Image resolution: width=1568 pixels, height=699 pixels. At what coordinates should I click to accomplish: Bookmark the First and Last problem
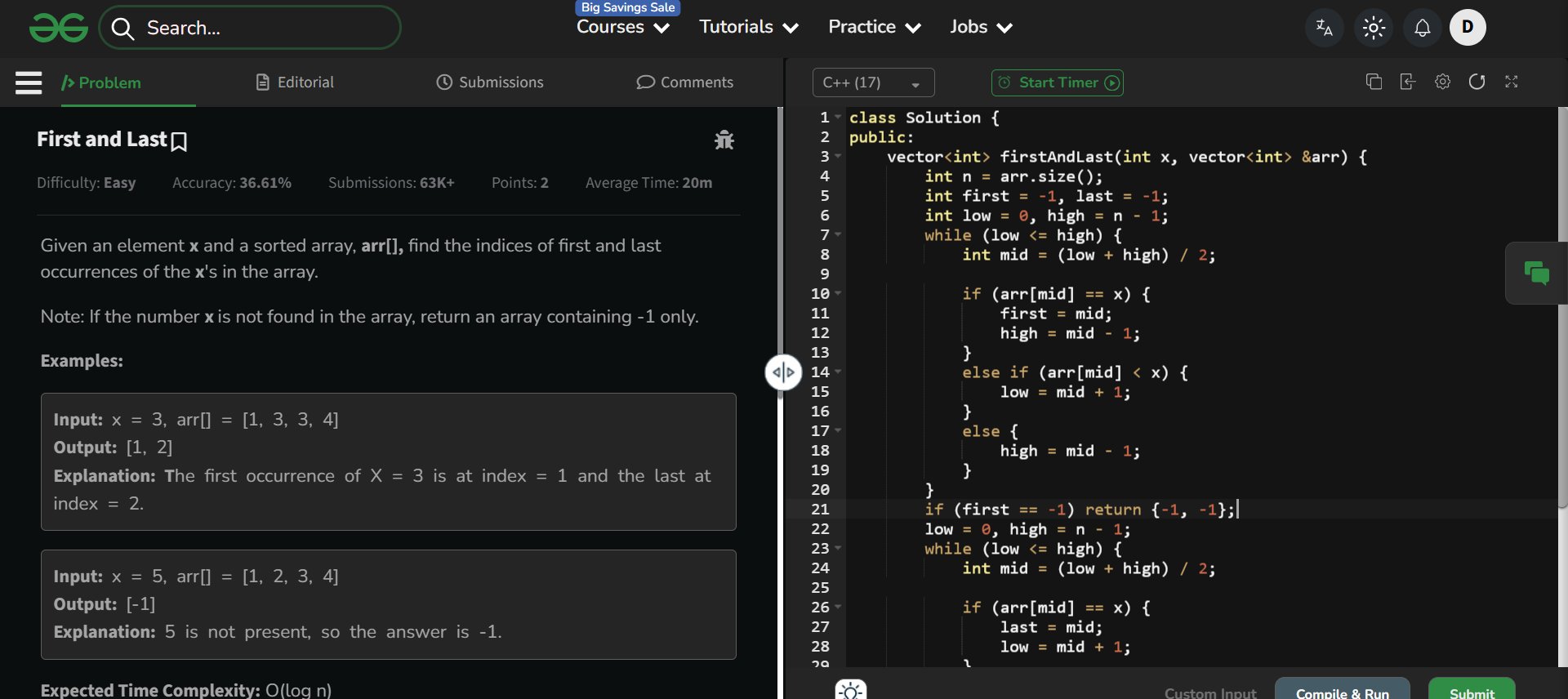(179, 141)
